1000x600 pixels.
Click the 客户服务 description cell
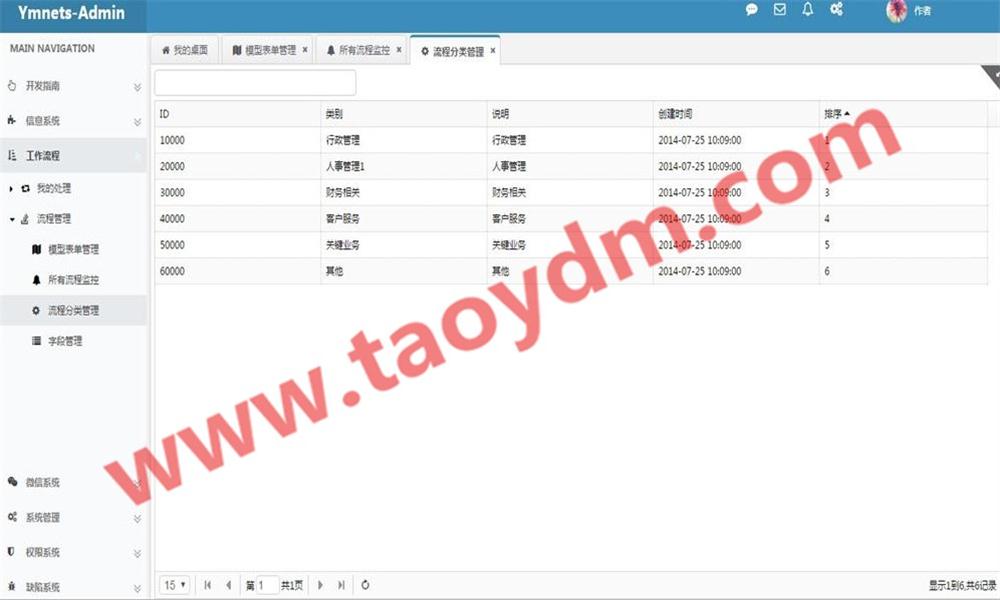tap(570, 218)
